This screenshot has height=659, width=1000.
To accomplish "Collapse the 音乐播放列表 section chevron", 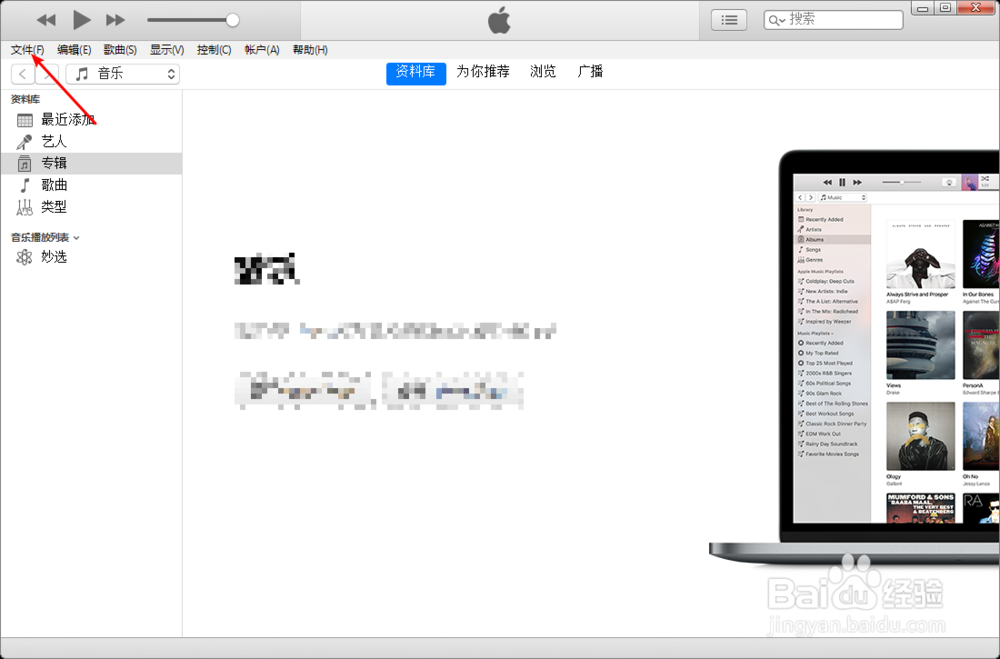I will pos(77,238).
